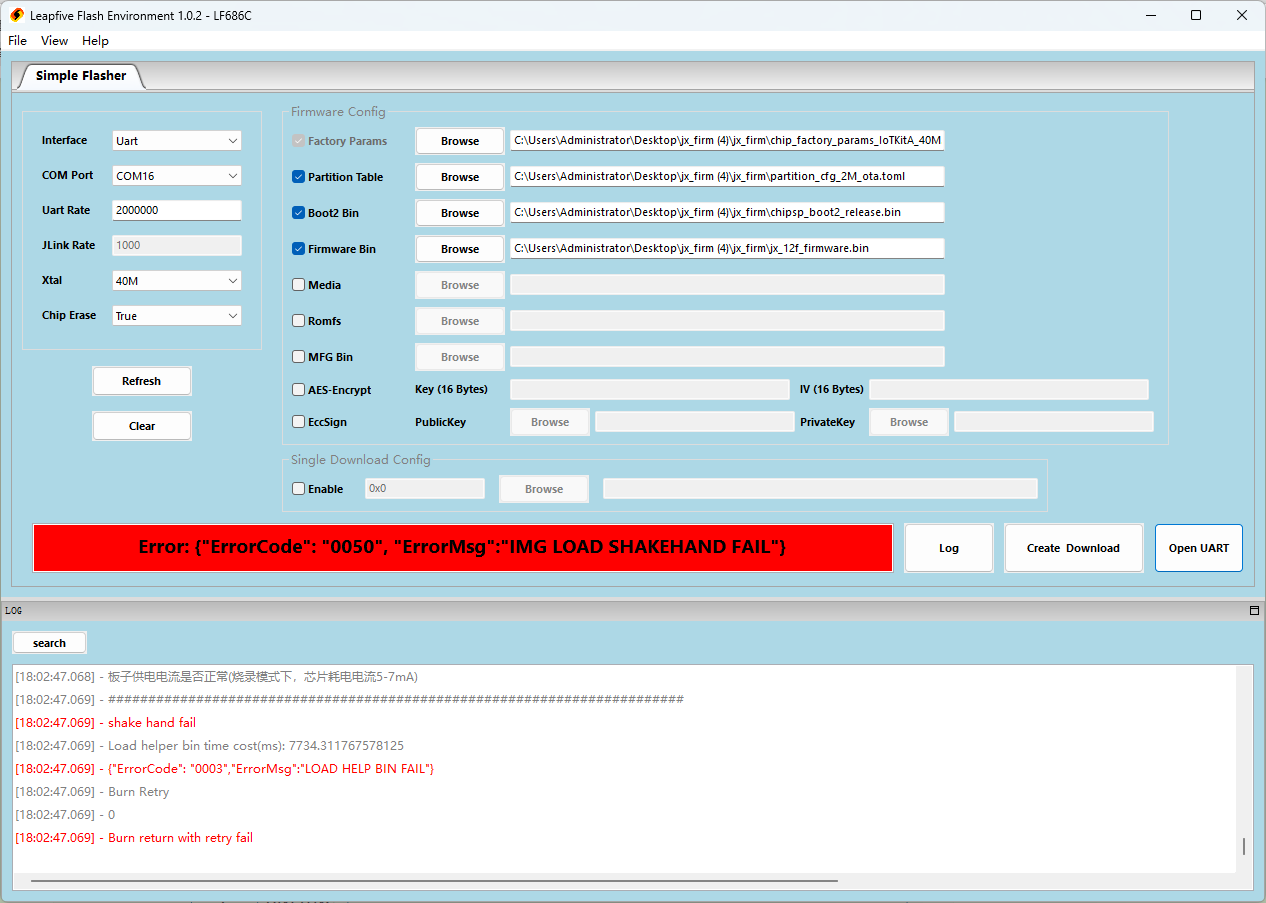The image size is (1266, 903).
Task: Tick the Single Download Enable checkbox
Action: tap(299, 489)
